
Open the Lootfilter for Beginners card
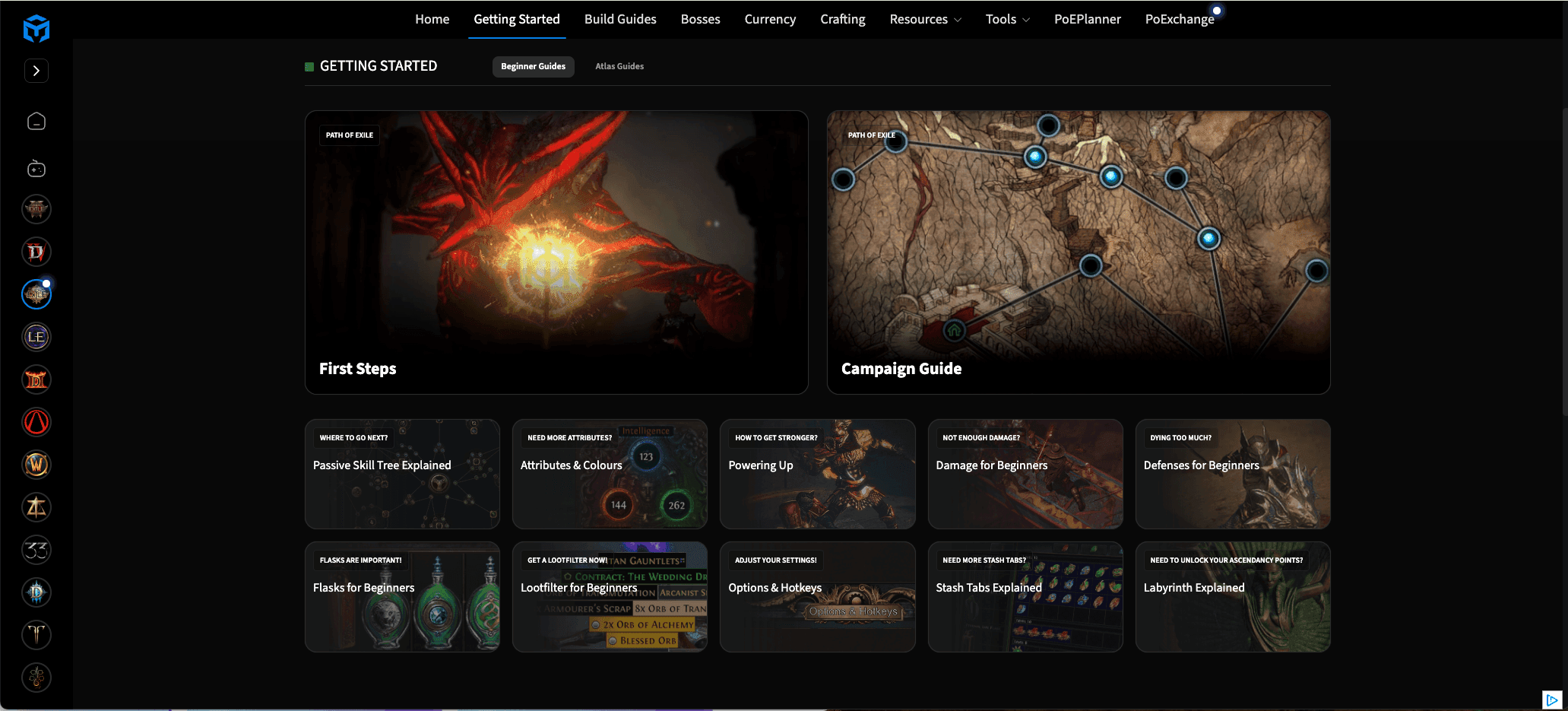coord(610,597)
